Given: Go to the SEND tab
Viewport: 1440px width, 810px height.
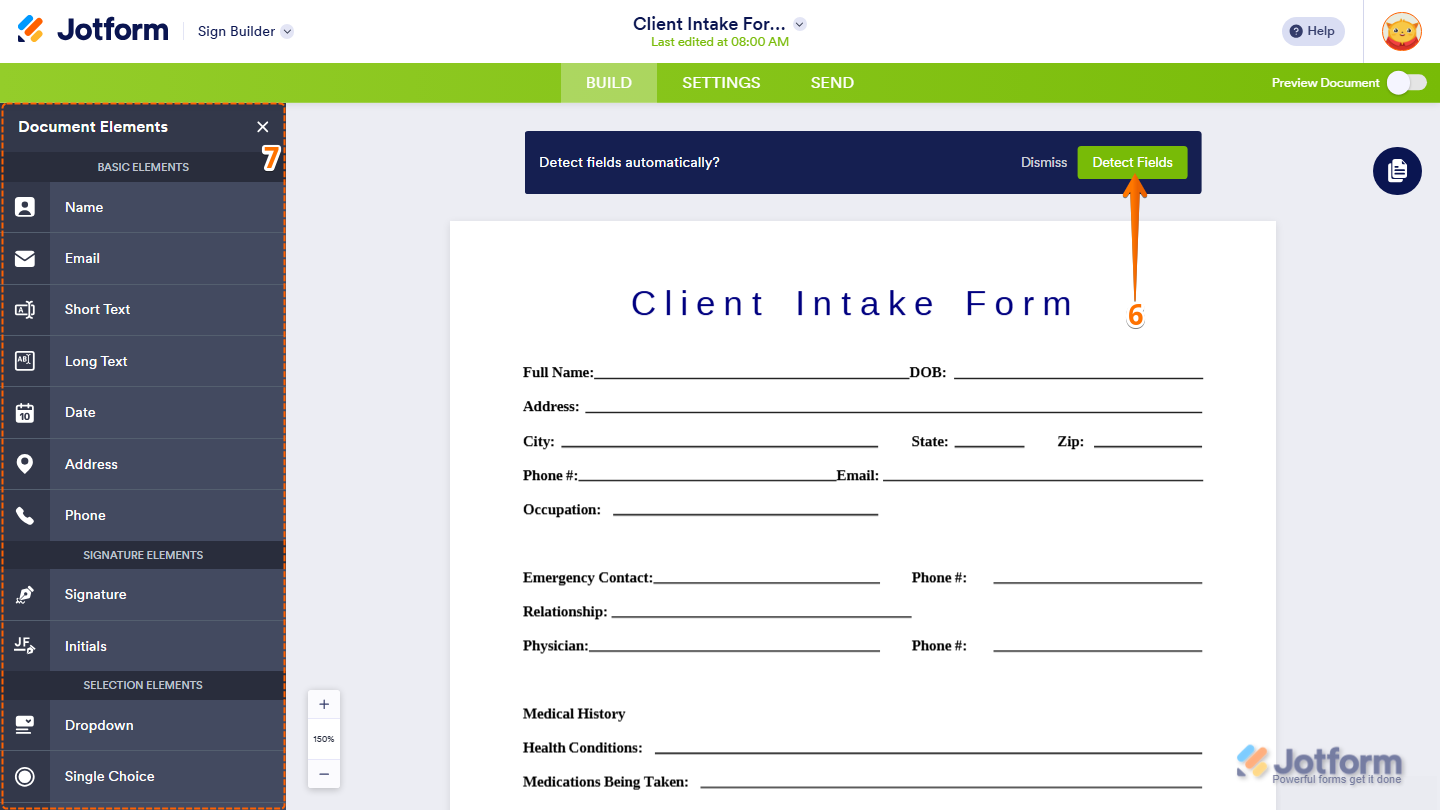Looking at the screenshot, I should (832, 83).
